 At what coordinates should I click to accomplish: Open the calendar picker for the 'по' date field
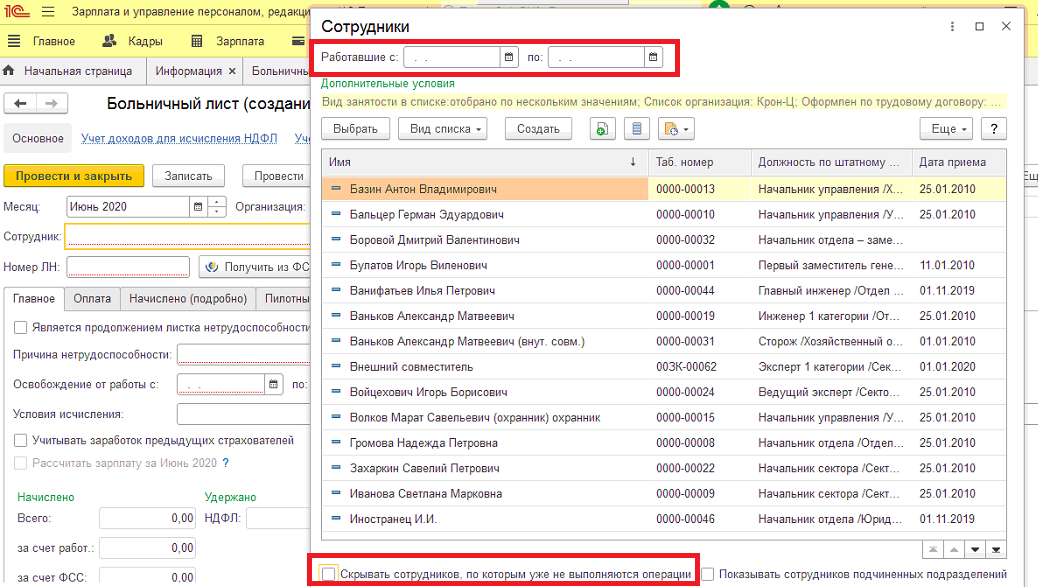click(x=653, y=57)
